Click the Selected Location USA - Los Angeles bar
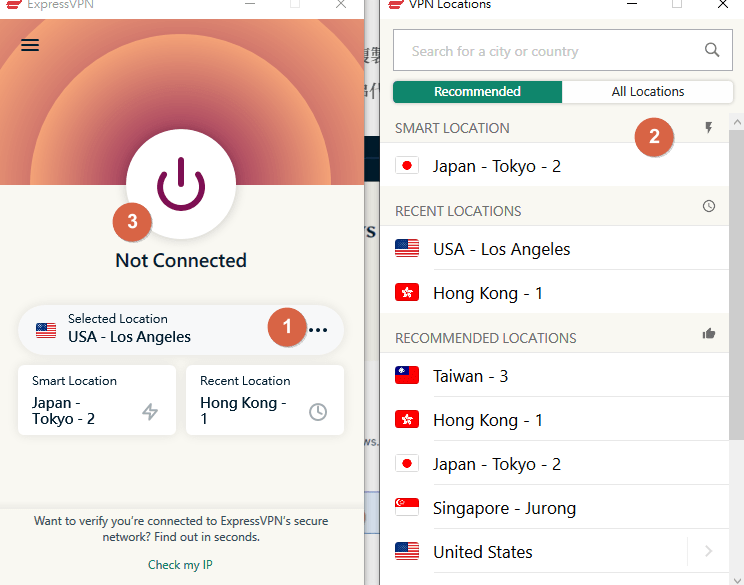This screenshot has width=744, height=585. pos(181,330)
